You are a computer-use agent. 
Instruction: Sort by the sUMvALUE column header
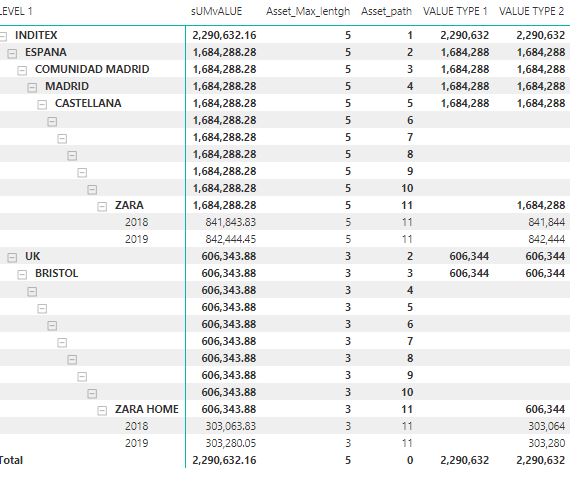coord(216,11)
